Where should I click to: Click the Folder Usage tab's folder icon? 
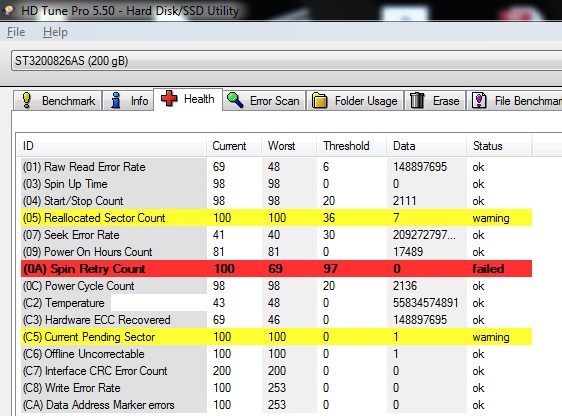320,100
